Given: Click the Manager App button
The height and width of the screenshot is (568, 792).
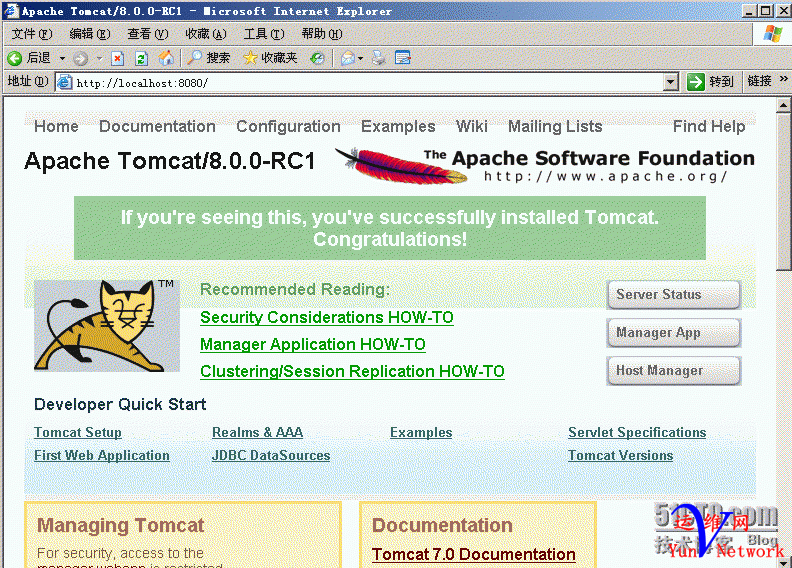Looking at the screenshot, I should coord(674,333).
